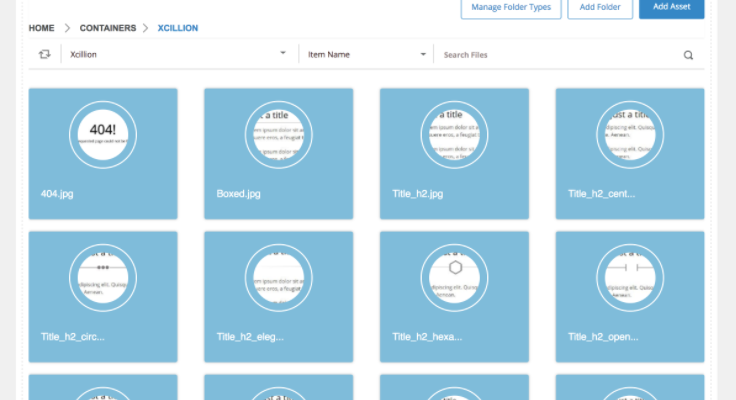Open the Title_h2_circ... asset thumbnail
Image resolution: width=736 pixels, height=400 pixels.
click(103, 277)
